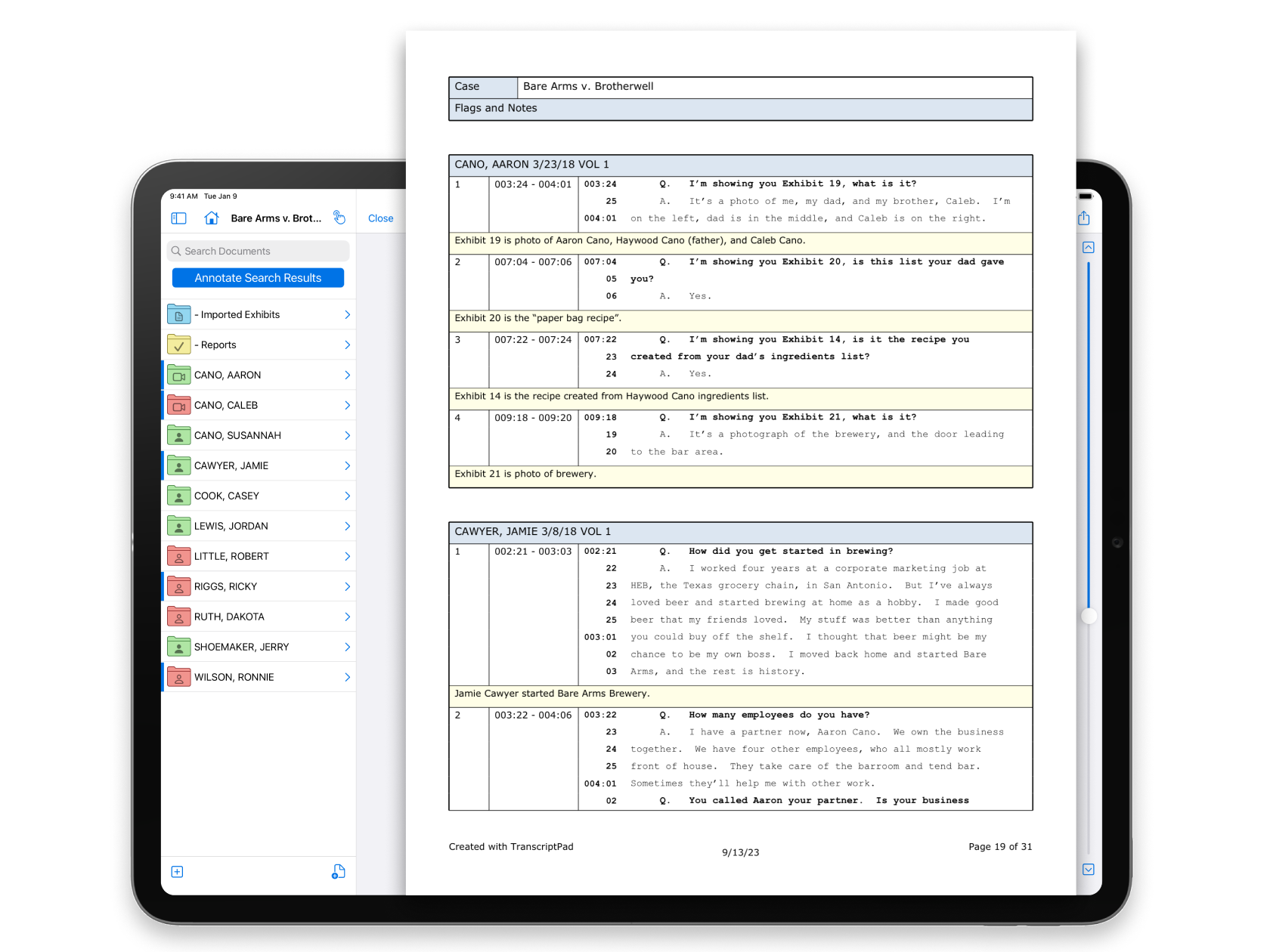Toggle the sidebar panel icon

(x=178, y=218)
